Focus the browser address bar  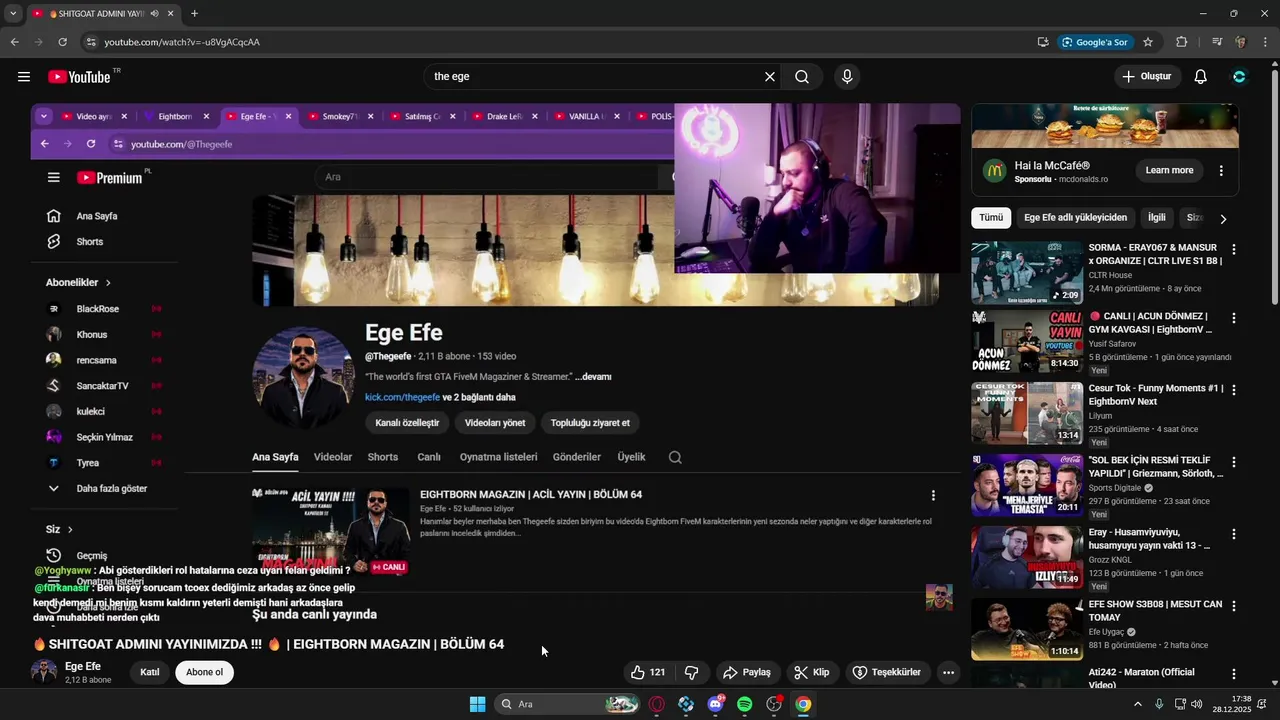(560, 42)
